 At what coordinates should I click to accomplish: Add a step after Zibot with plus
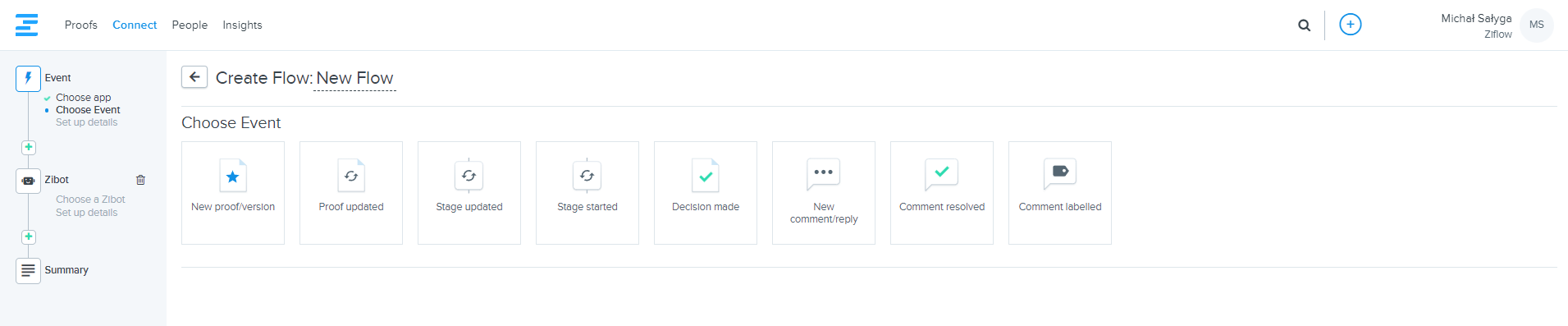click(x=29, y=236)
